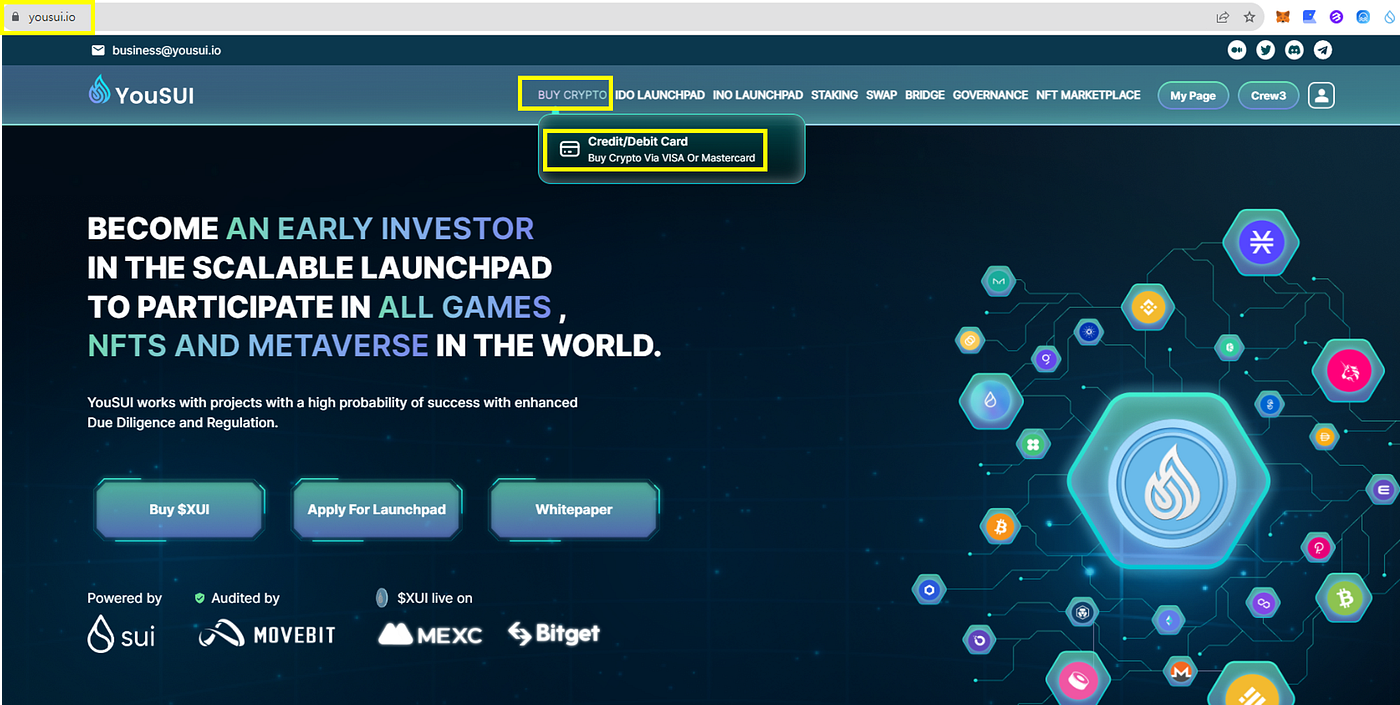Click the business@yousui.io email link
The height and width of the screenshot is (705, 1400).
pyautogui.click(x=167, y=49)
